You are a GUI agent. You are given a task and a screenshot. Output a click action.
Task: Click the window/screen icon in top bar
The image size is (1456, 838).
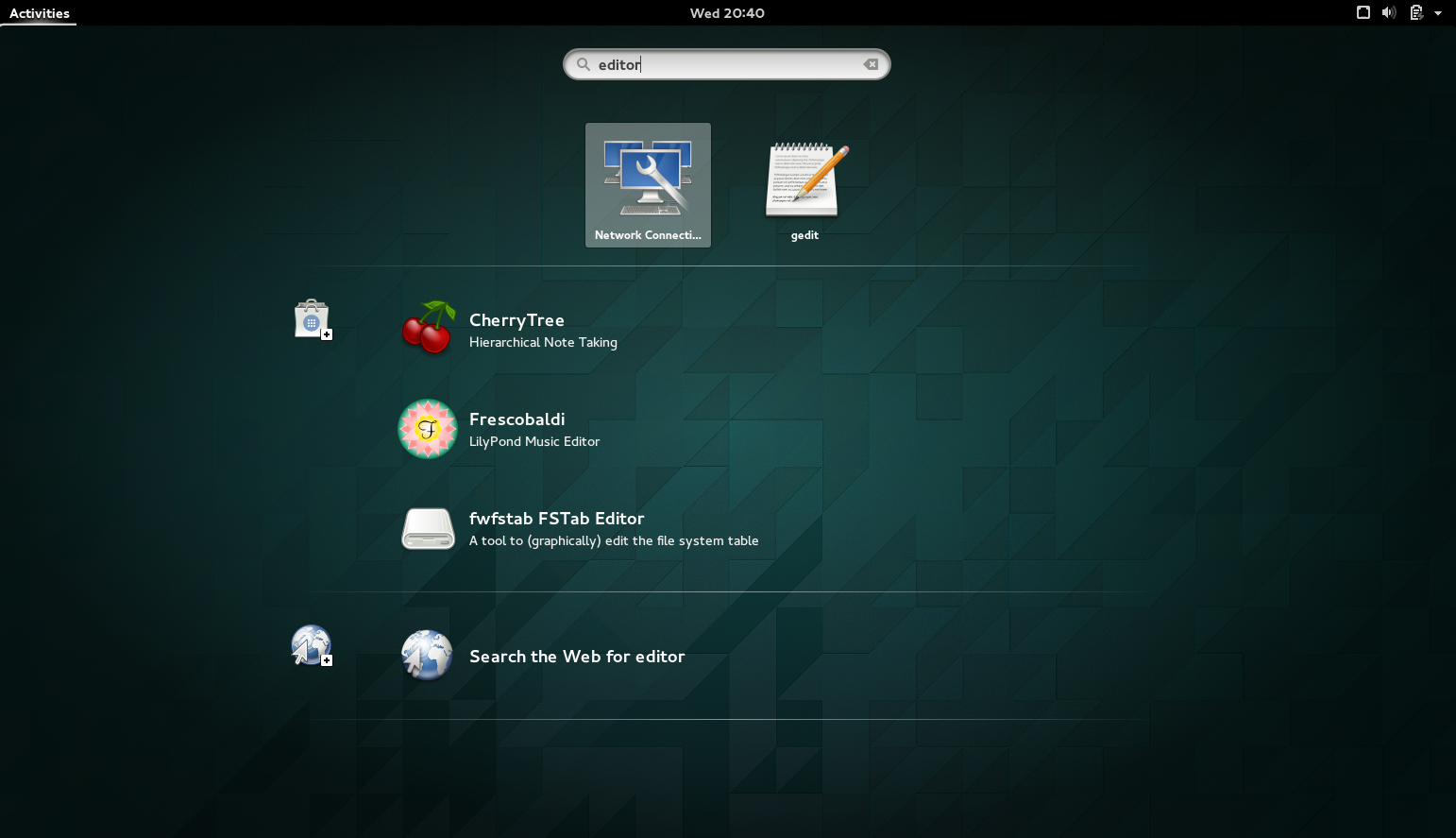1363,12
